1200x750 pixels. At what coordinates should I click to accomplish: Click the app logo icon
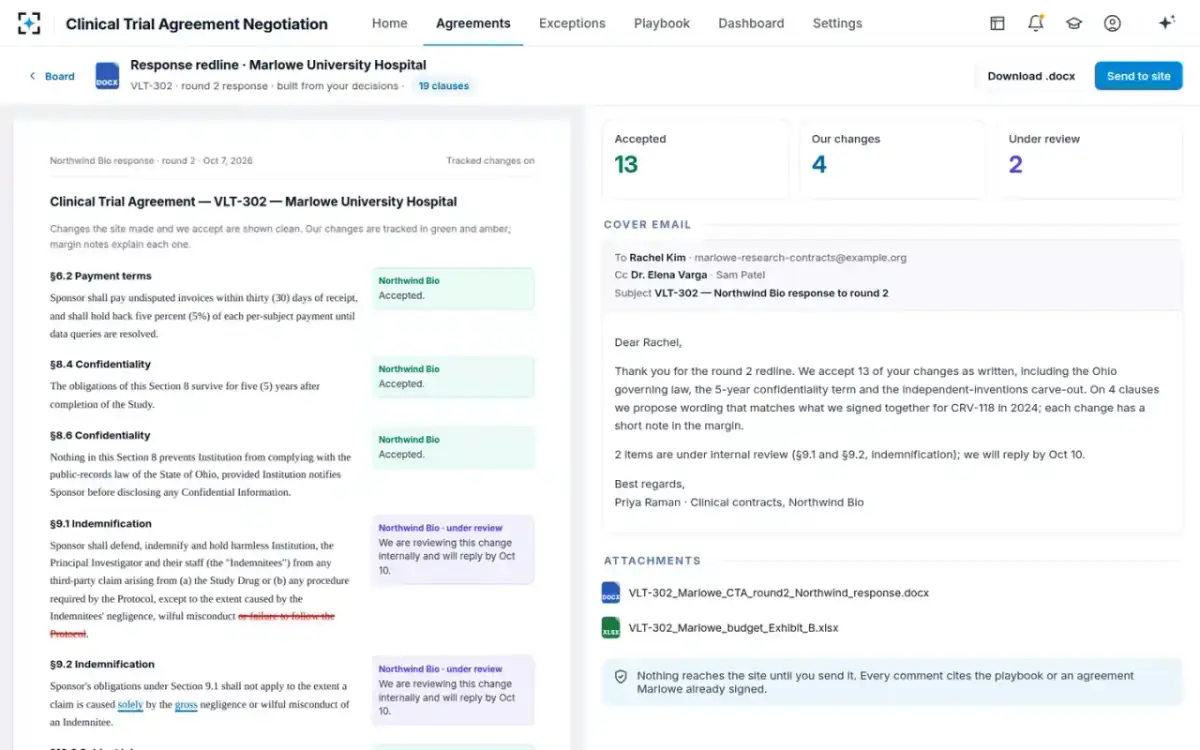point(29,23)
